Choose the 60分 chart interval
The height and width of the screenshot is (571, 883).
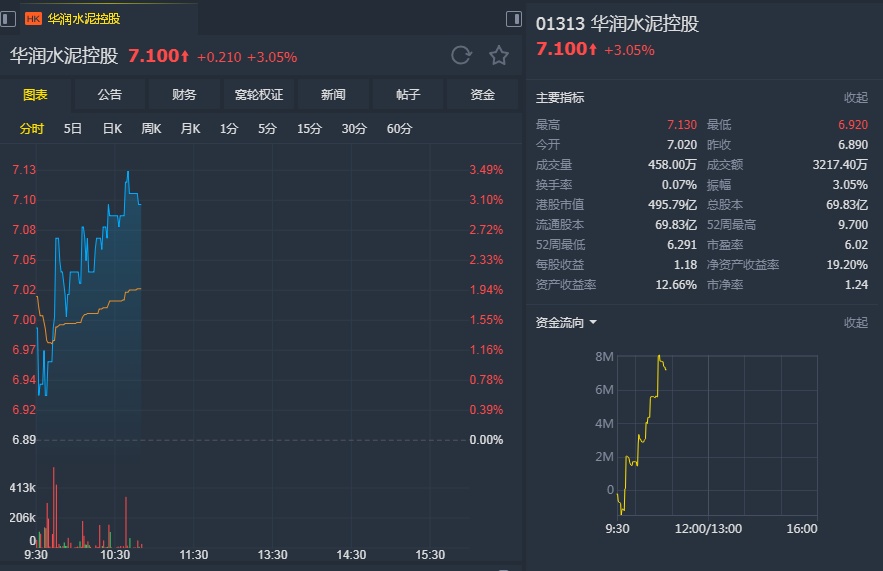(399, 128)
